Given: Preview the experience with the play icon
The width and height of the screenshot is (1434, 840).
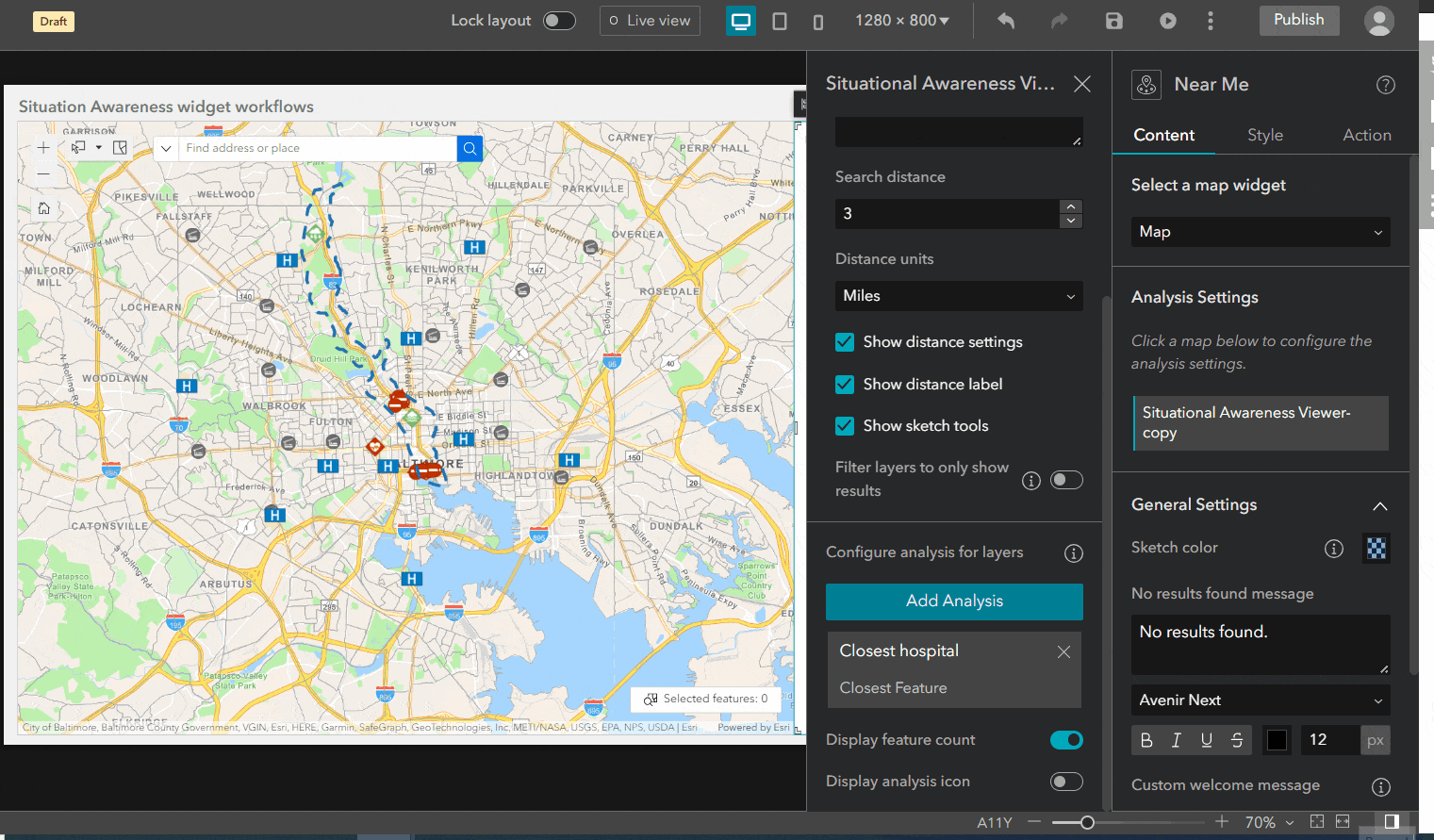Looking at the screenshot, I should point(1167,20).
